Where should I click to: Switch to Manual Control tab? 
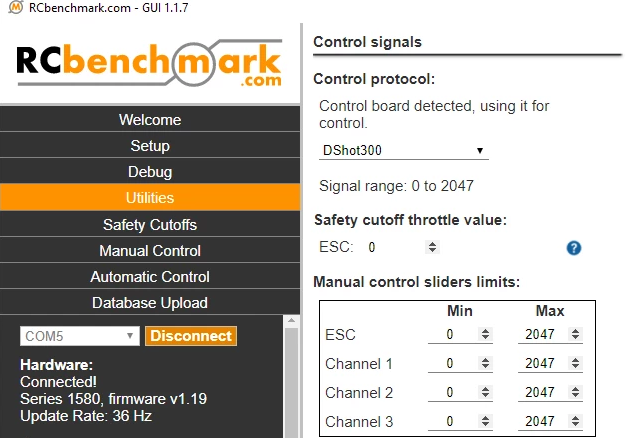tap(150, 250)
